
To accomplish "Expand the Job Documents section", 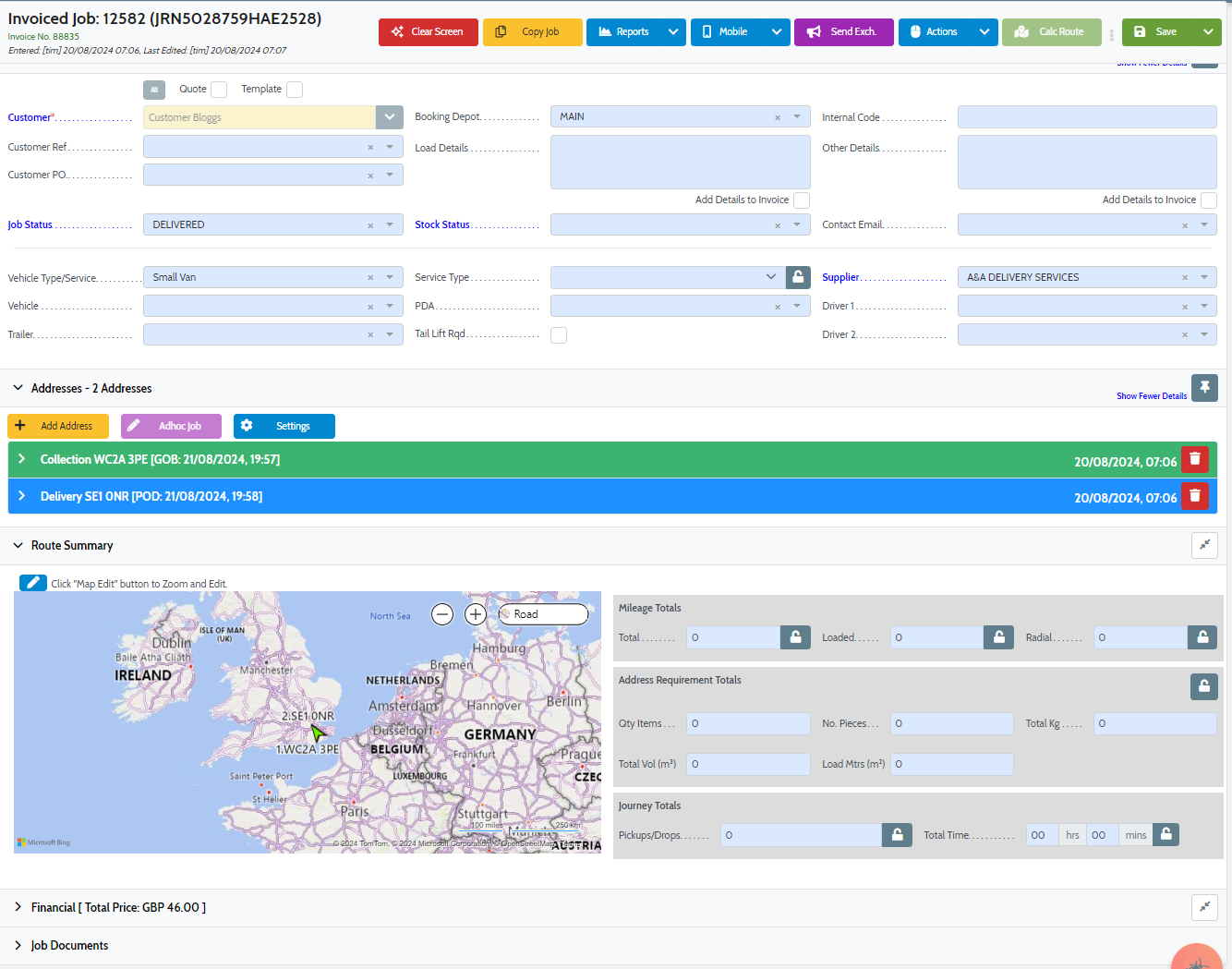I will tap(18, 945).
